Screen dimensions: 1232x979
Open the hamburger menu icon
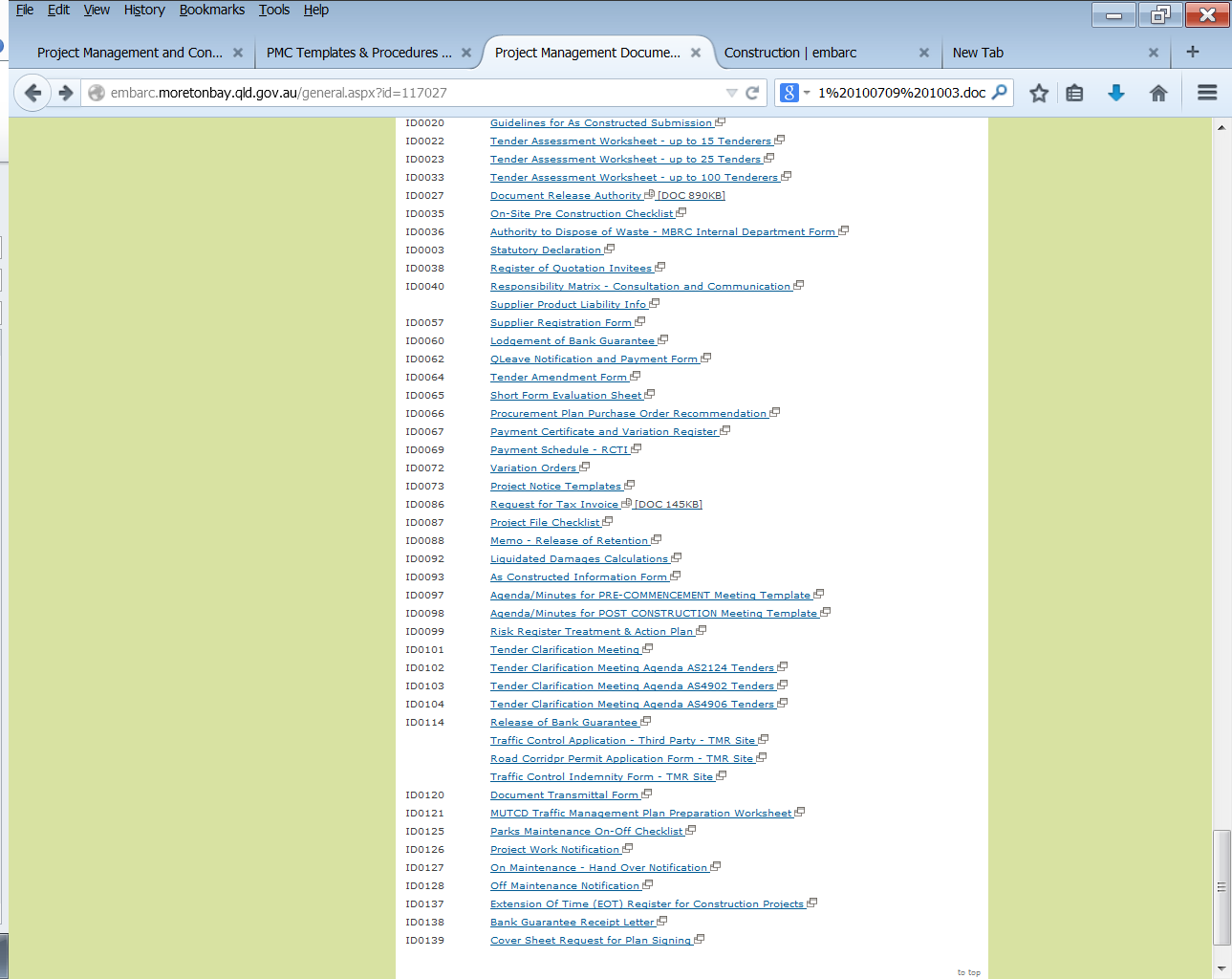(x=1207, y=93)
